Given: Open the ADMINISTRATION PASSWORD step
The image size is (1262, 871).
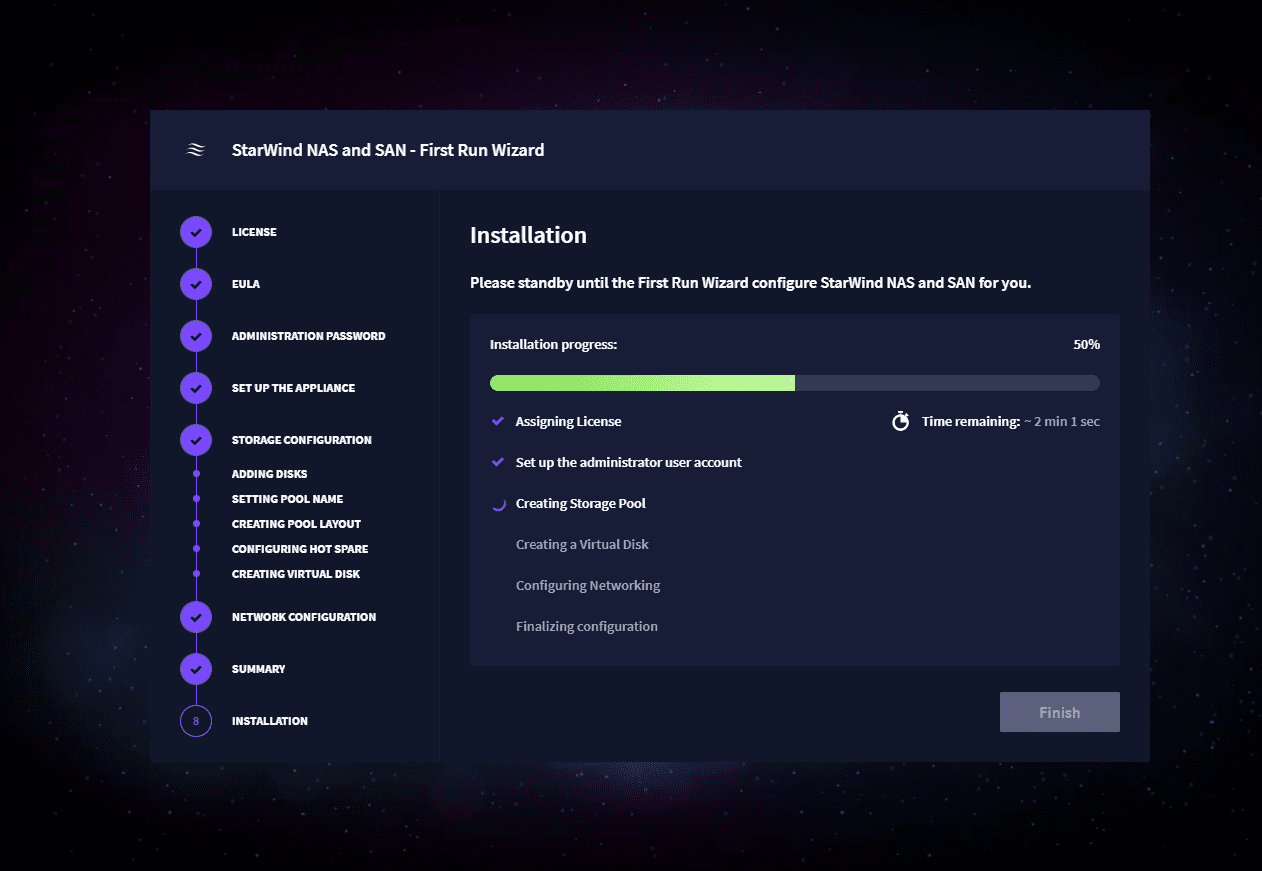Looking at the screenshot, I should coord(308,336).
